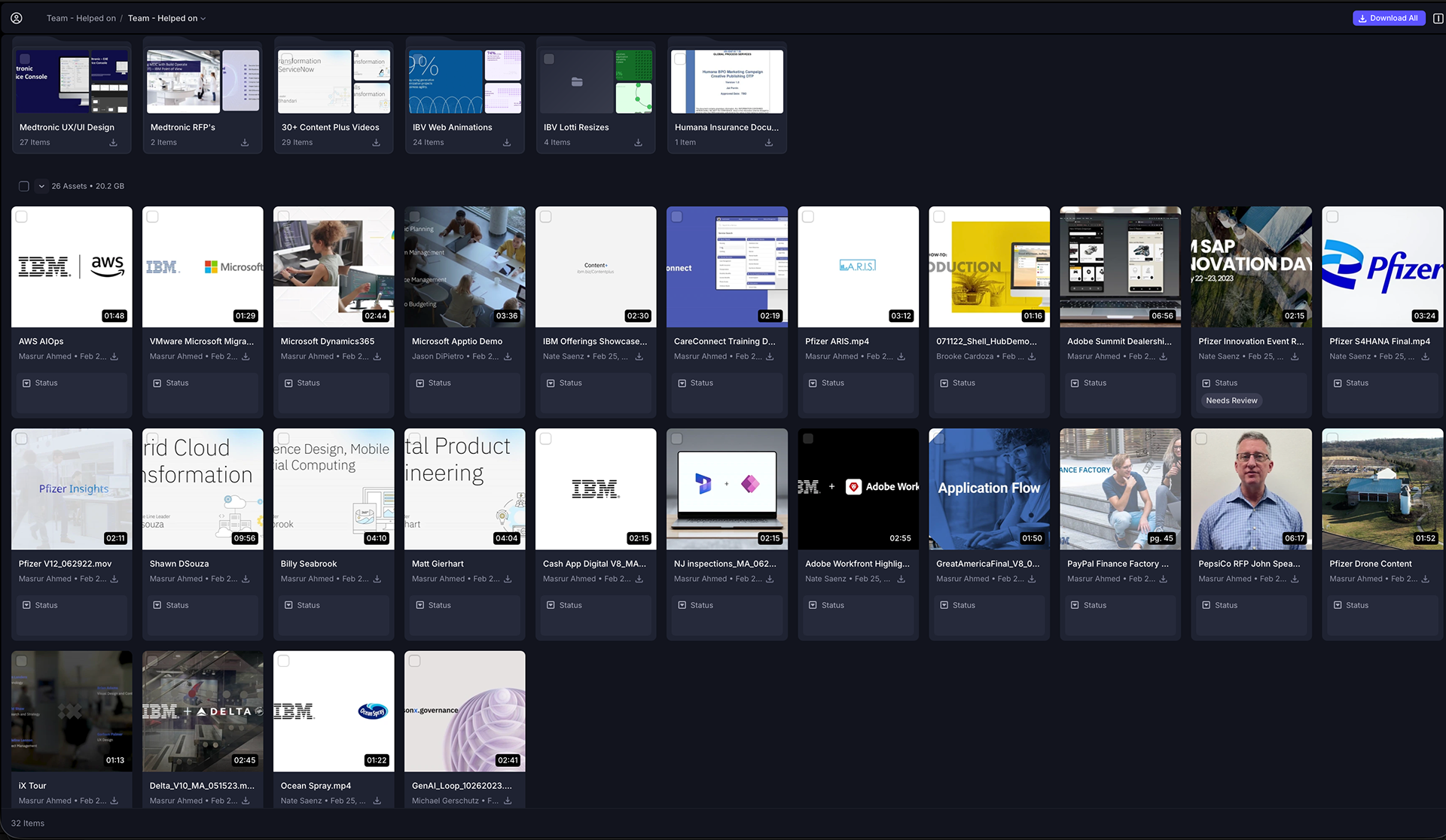Click the Needs Review status tag
This screenshot has width=1446, height=840.
click(1231, 400)
